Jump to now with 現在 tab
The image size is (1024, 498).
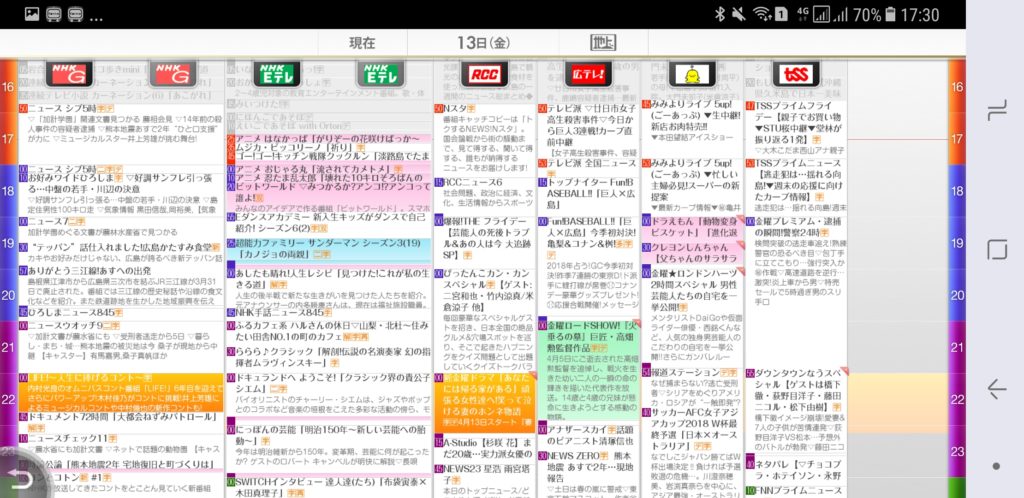point(362,43)
